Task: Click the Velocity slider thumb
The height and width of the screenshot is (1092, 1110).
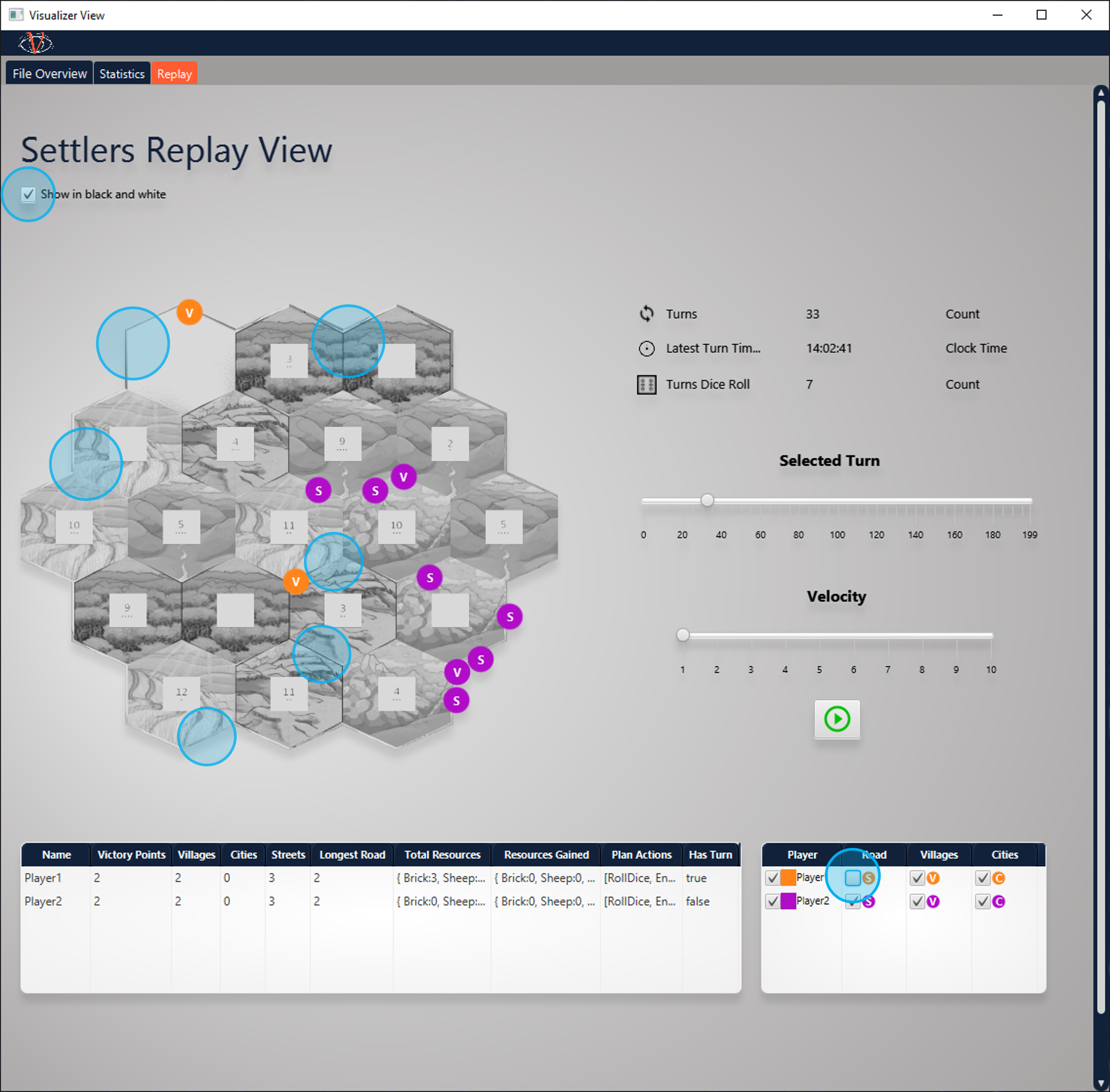Action: pyautogui.click(x=682, y=635)
